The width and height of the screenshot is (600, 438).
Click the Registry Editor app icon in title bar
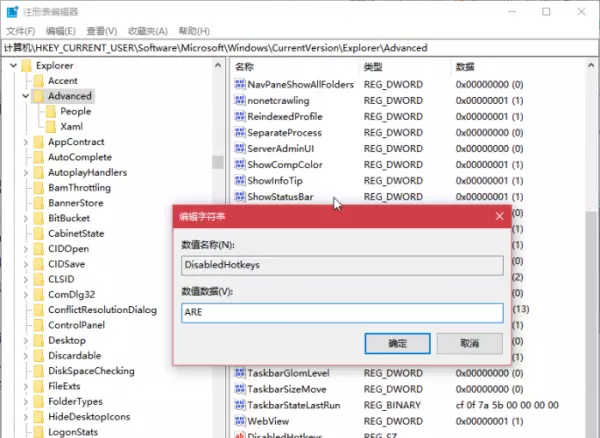tap(12, 12)
